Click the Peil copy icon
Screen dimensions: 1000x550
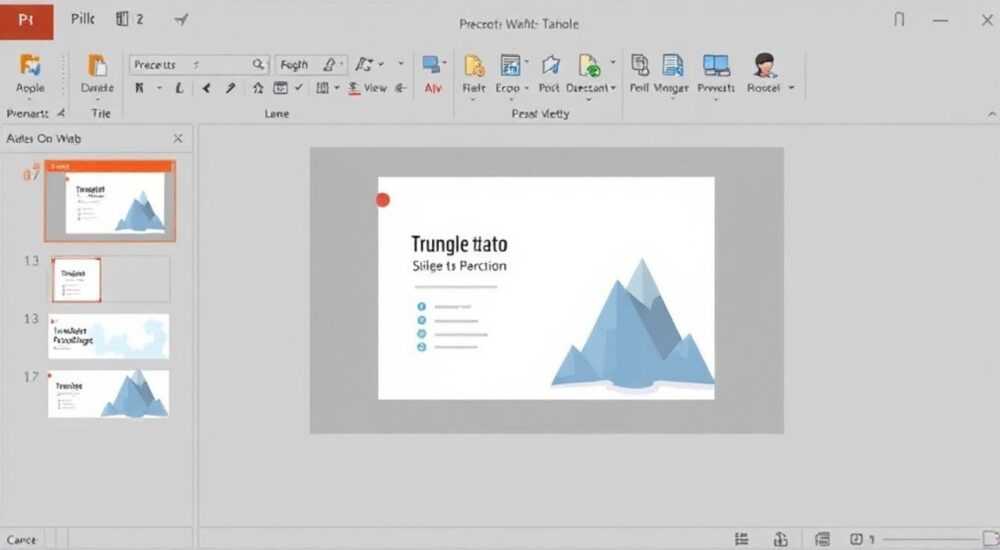[x=640, y=65]
